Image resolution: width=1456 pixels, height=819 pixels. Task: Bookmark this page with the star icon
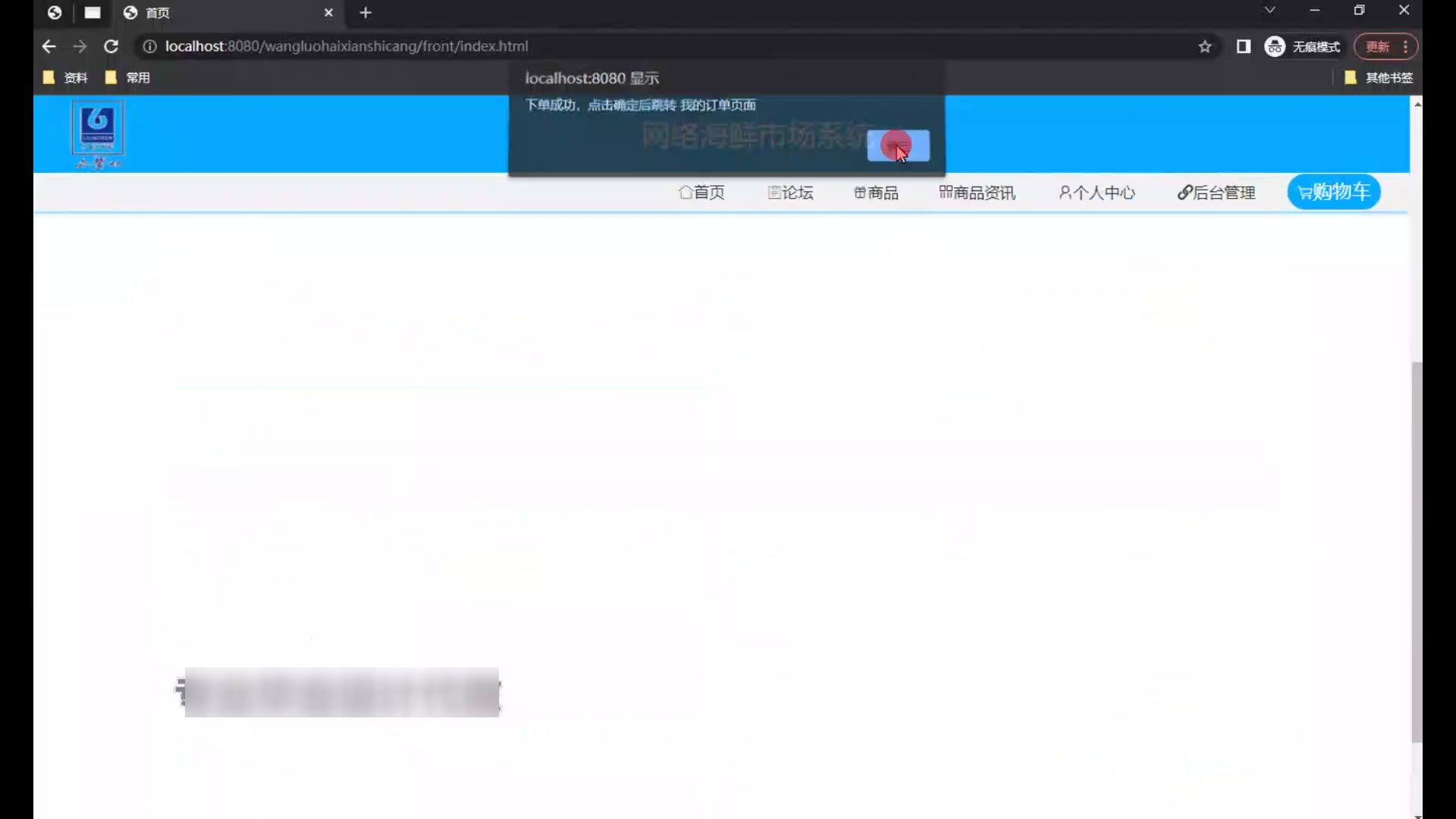click(x=1205, y=47)
